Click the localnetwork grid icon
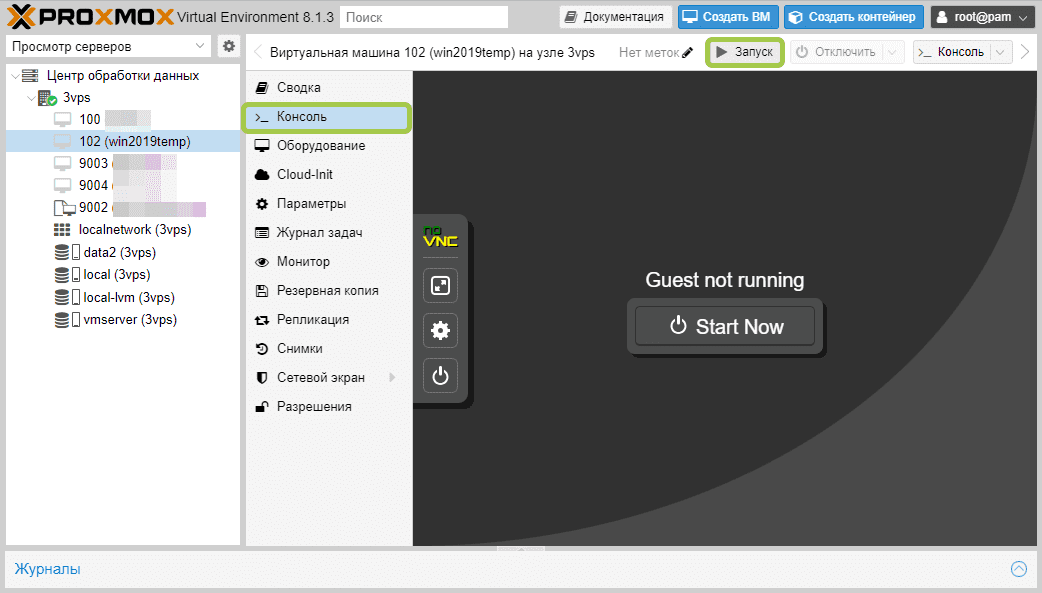This screenshot has height=593, width=1042. [x=62, y=230]
